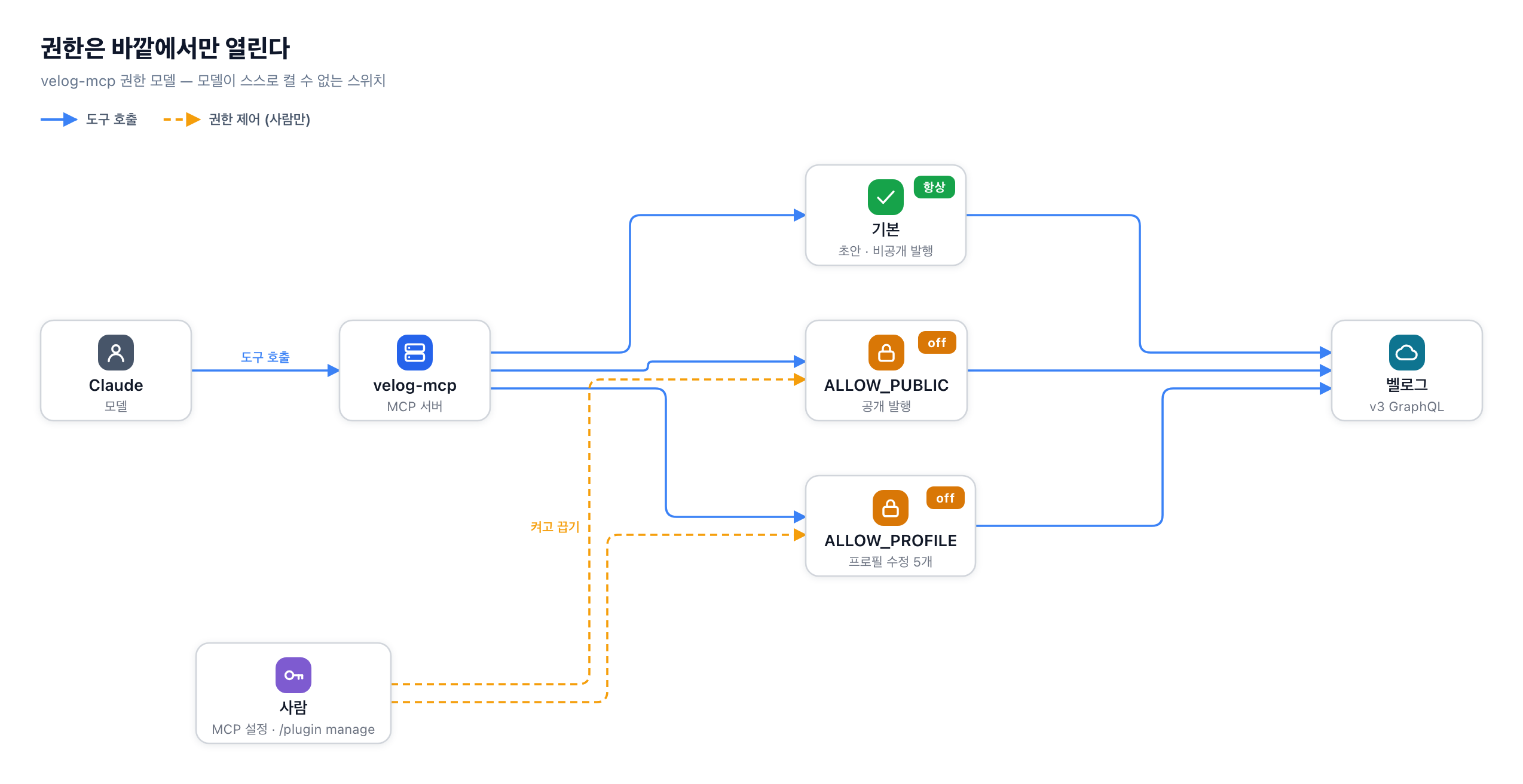The height and width of the screenshot is (784, 1523).
Task: Toggle the off badge on ALLOW_PUBLIC
Action: [x=937, y=342]
